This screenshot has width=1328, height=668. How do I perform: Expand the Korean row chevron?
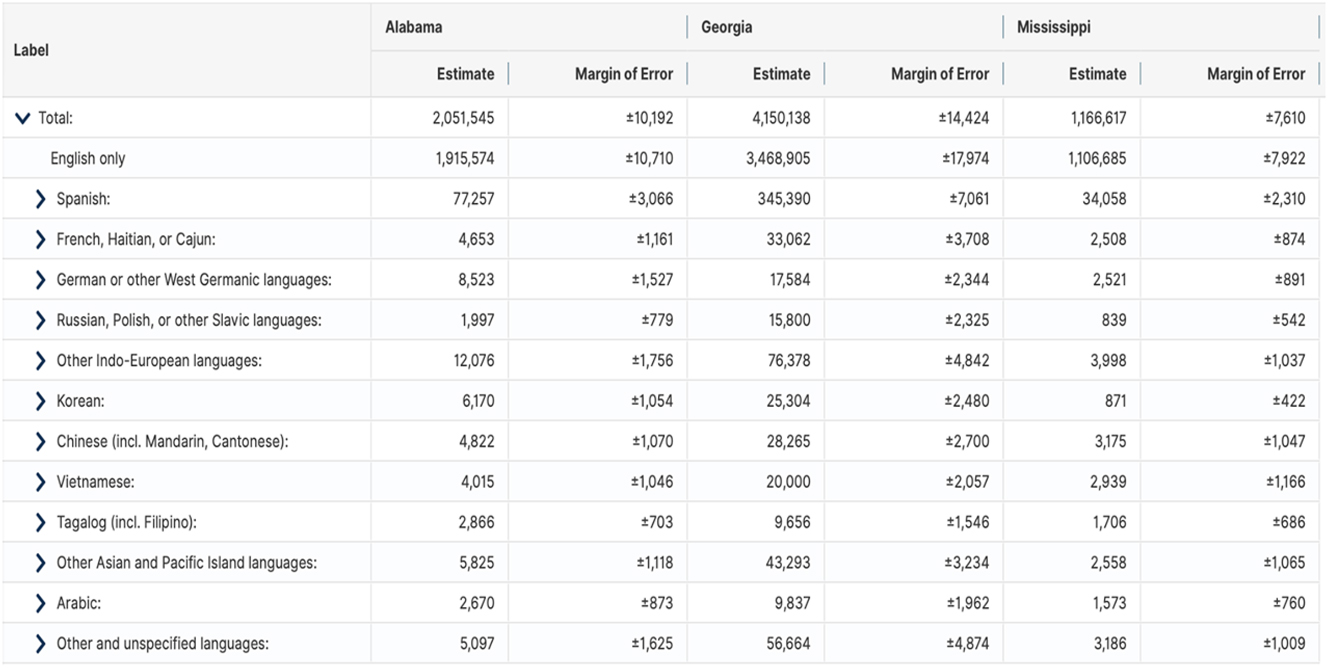click(x=40, y=401)
